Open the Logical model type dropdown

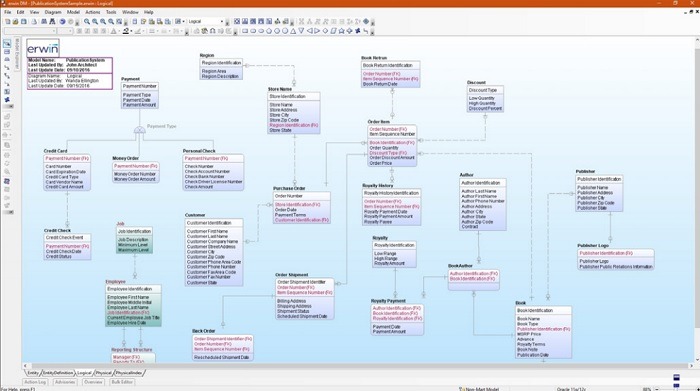(205, 21)
